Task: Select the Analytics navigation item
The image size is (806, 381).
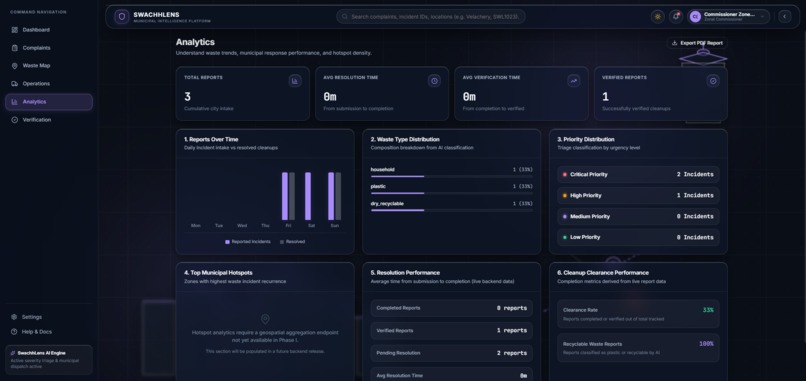Action: pos(49,102)
